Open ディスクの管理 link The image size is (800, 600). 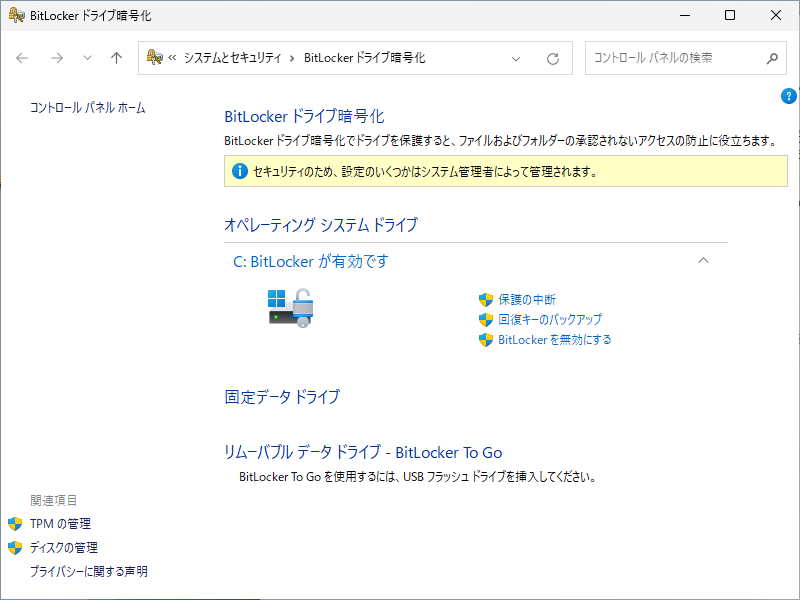[64, 548]
